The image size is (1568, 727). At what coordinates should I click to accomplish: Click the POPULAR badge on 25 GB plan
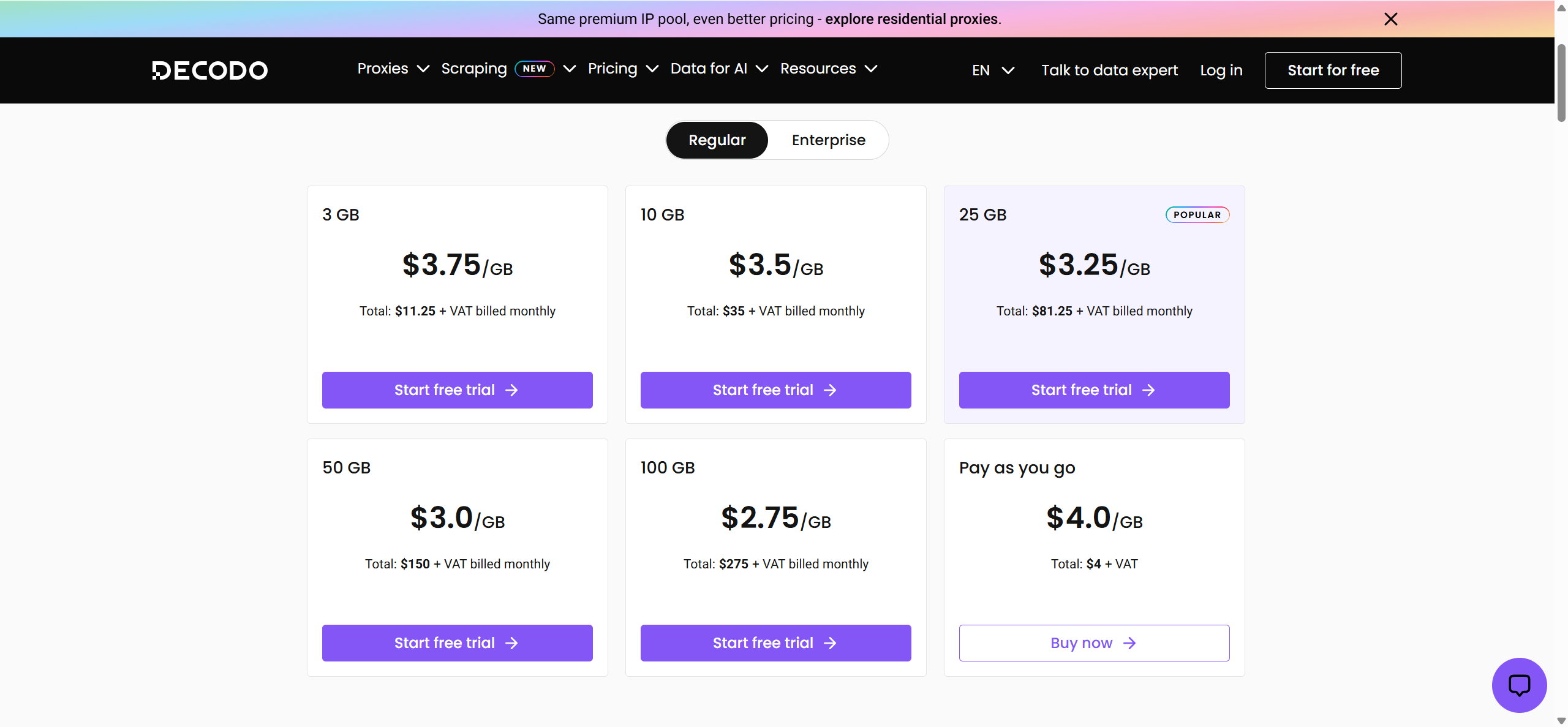click(1197, 215)
